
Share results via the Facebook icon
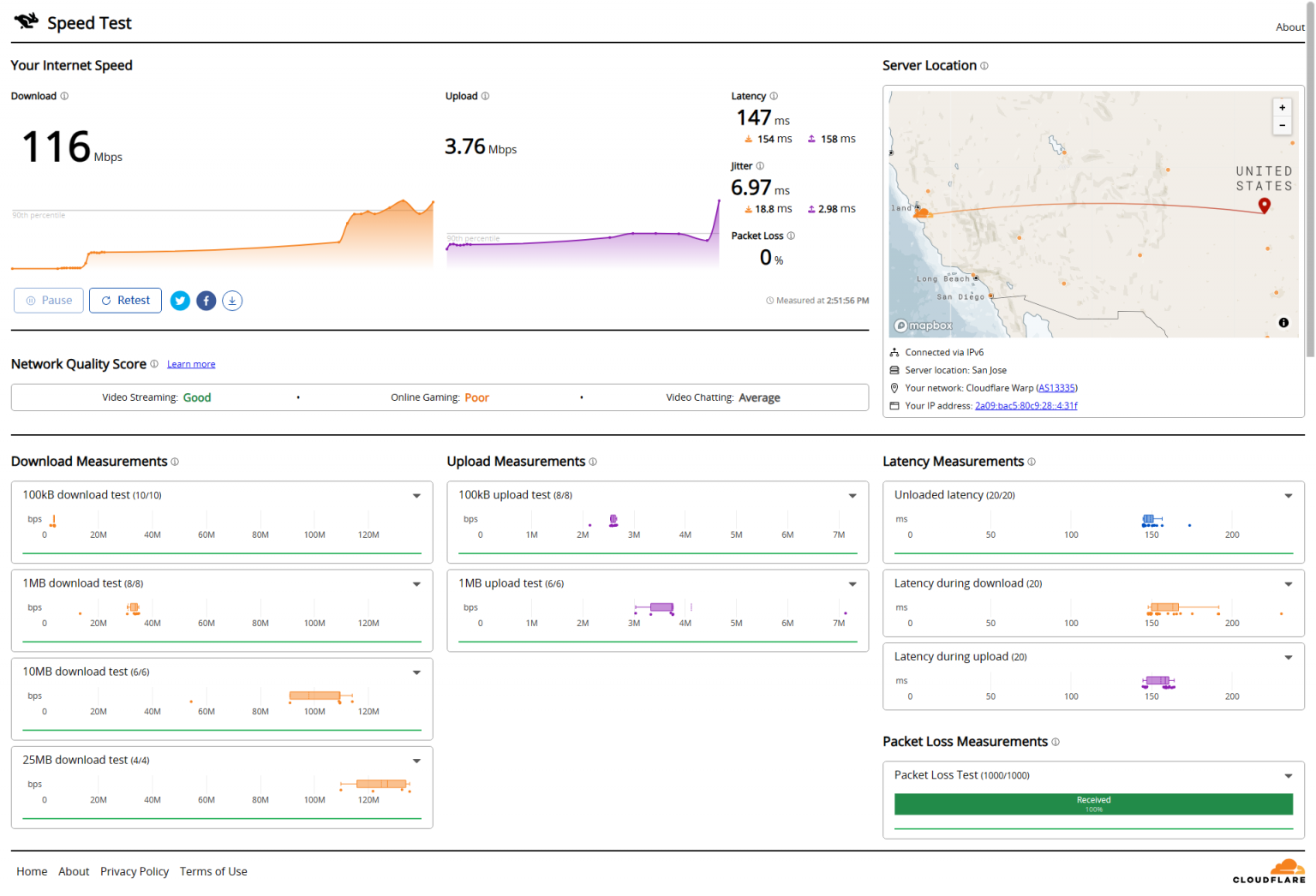point(206,301)
